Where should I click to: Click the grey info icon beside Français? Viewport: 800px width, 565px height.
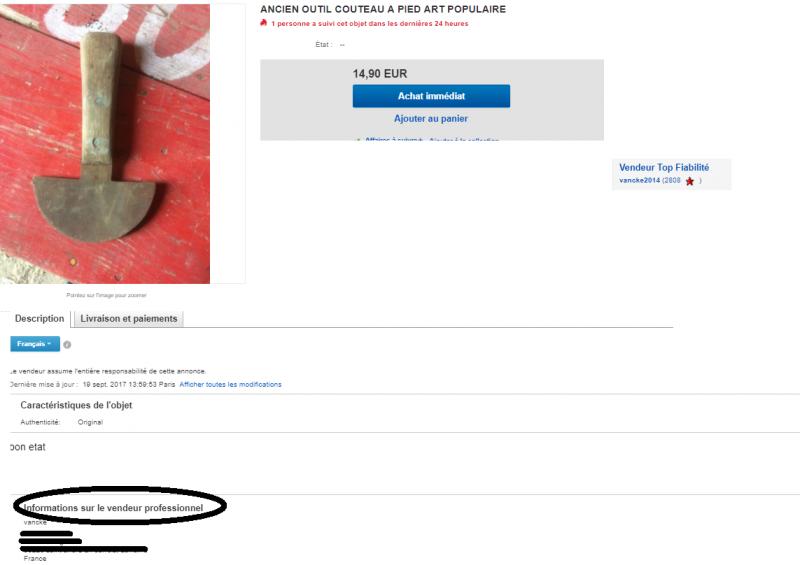click(x=67, y=345)
